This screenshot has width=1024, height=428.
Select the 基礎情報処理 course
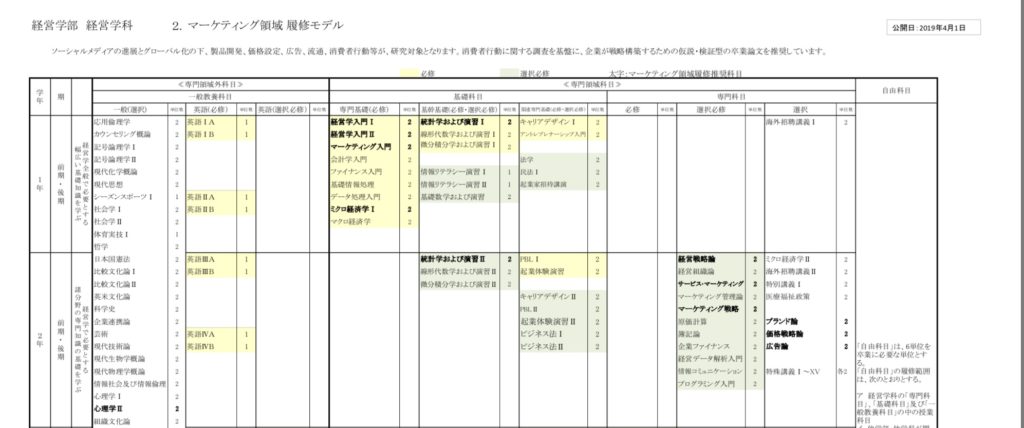point(353,184)
